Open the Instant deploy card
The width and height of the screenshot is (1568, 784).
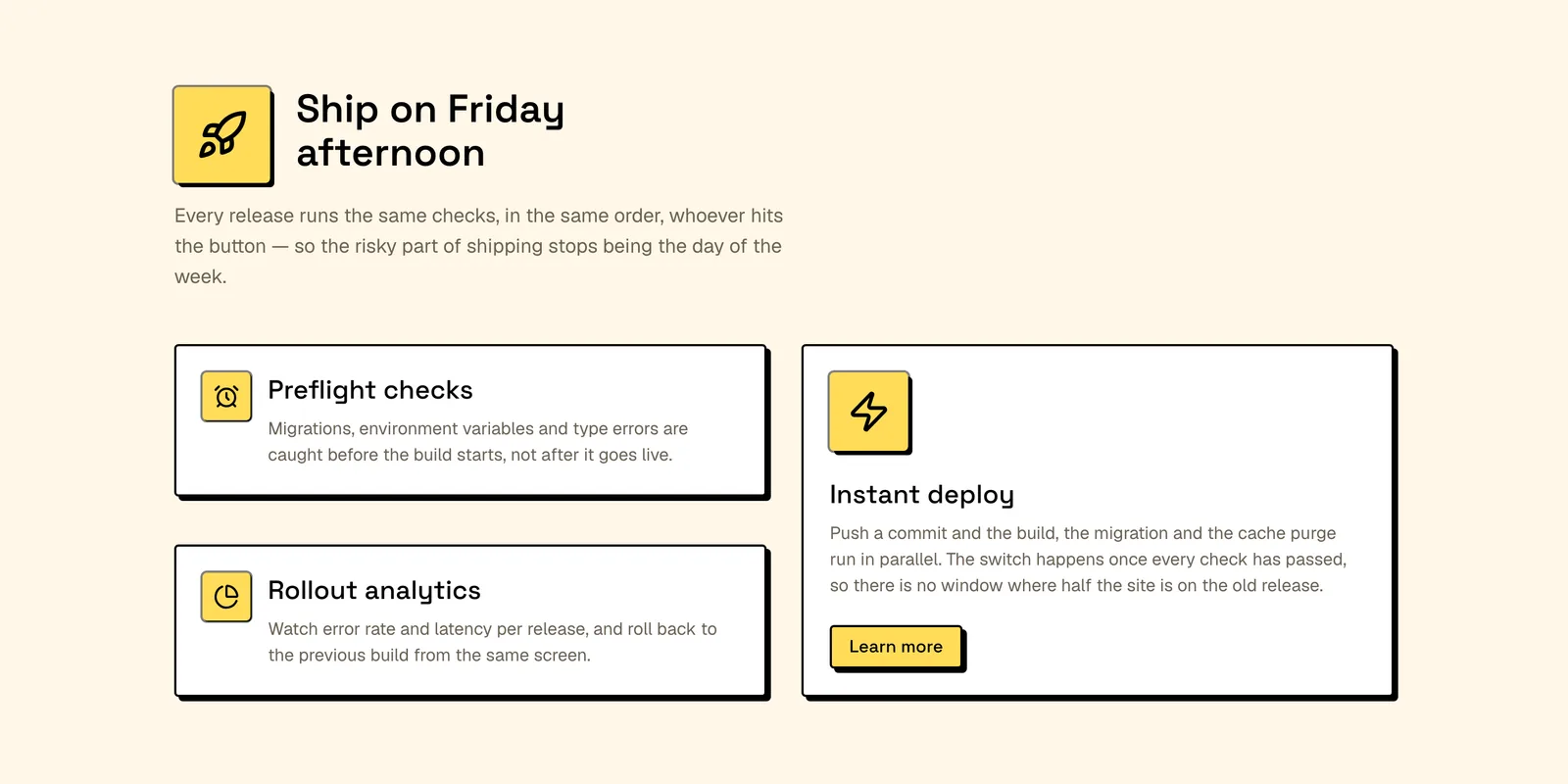(1098, 520)
